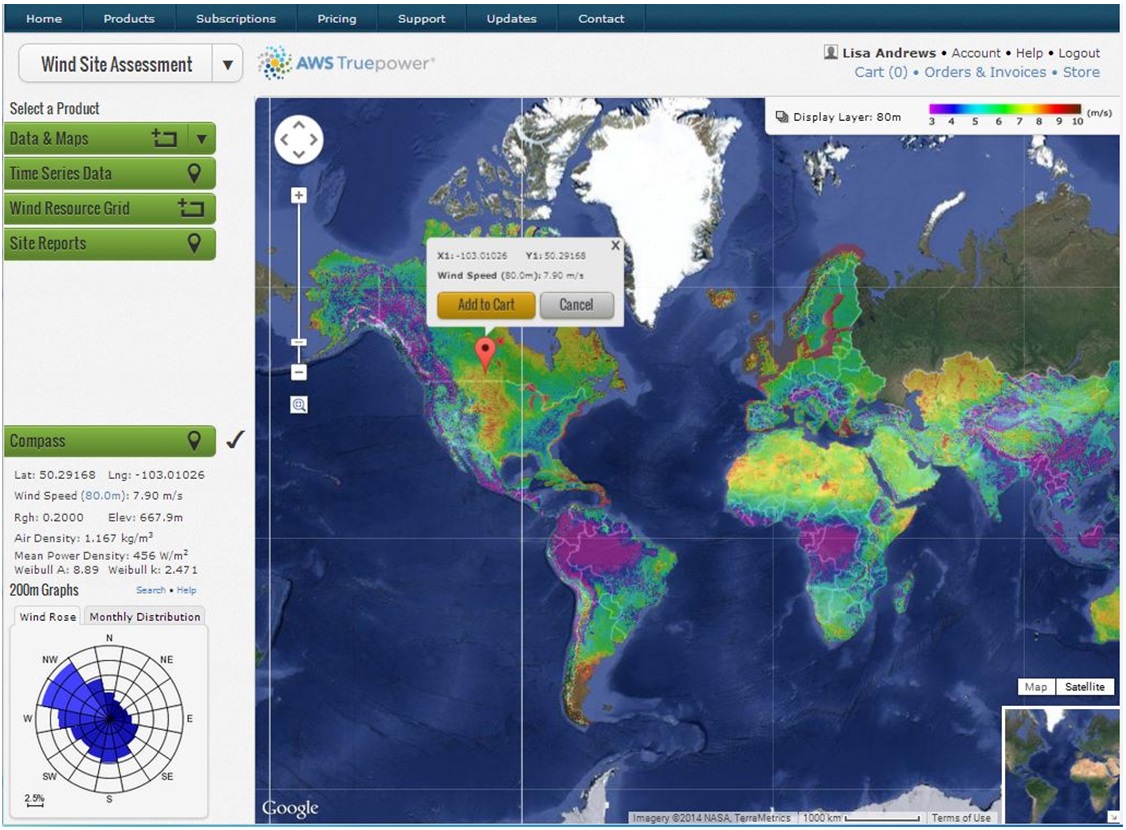
Task: Click the cart icon on Wind Resource Grid
Action: (x=190, y=209)
